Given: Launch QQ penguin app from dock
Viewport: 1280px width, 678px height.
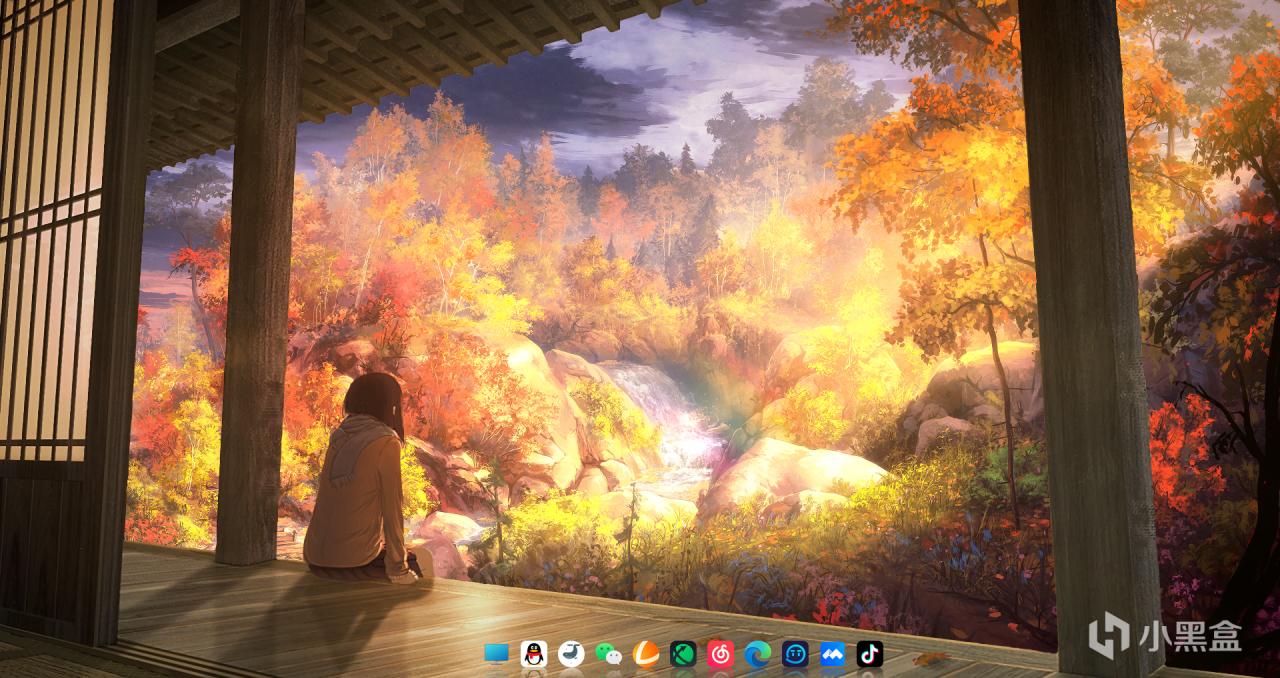Looking at the screenshot, I should click(x=533, y=654).
